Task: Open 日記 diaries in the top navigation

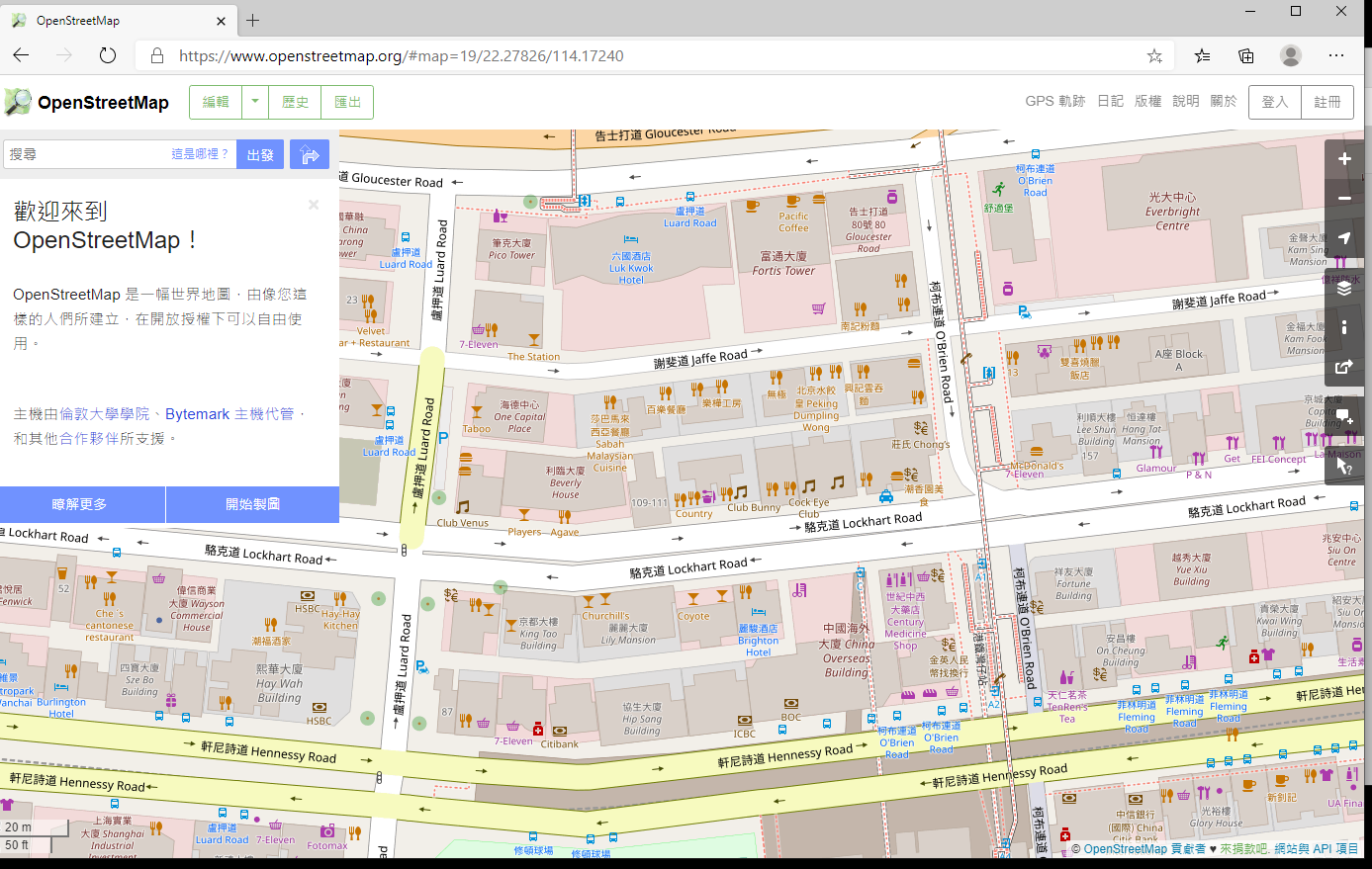Action: click(1110, 101)
